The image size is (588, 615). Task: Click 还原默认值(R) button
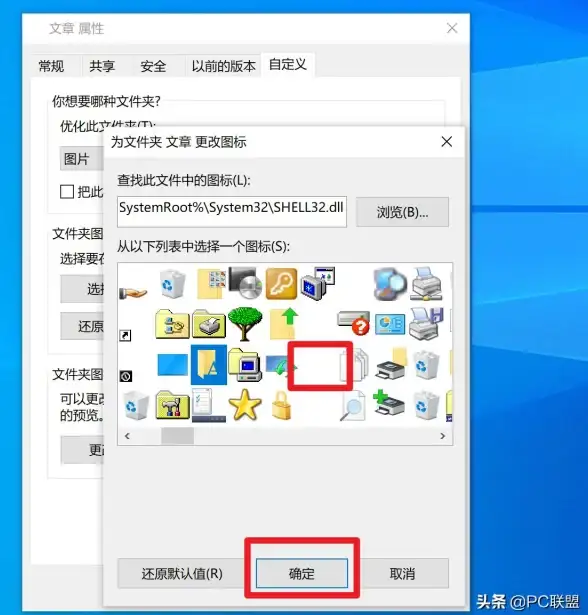(182, 574)
